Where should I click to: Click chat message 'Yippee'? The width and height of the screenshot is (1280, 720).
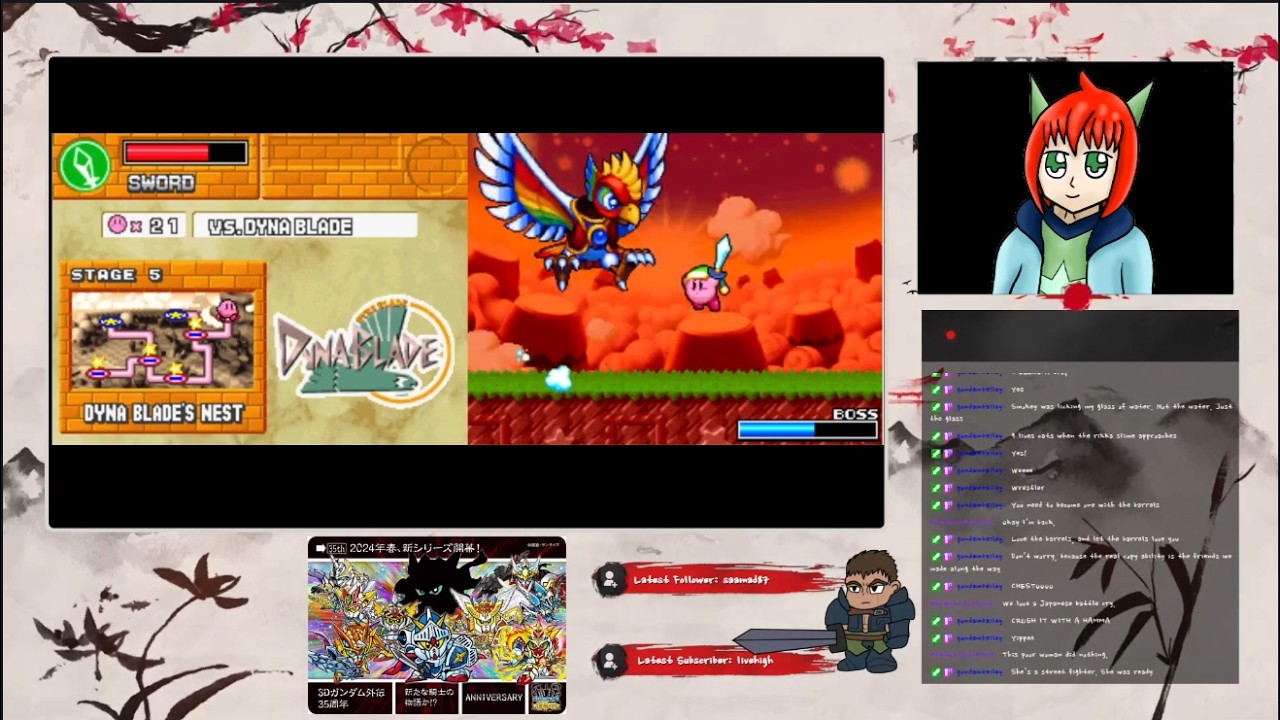pyautogui.click(x=1023, y=638)
